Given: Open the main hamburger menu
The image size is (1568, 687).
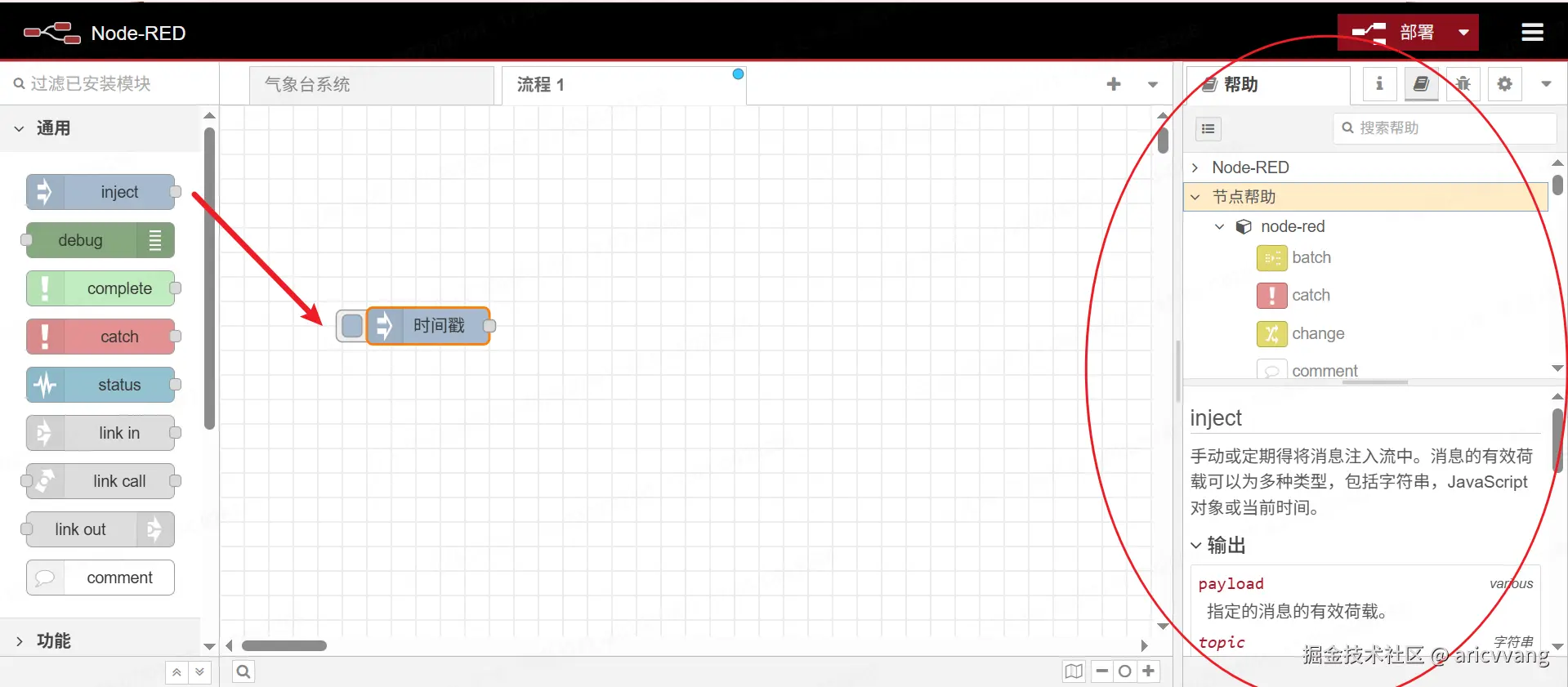Looking at the screenshot, I should point(1532,33).
